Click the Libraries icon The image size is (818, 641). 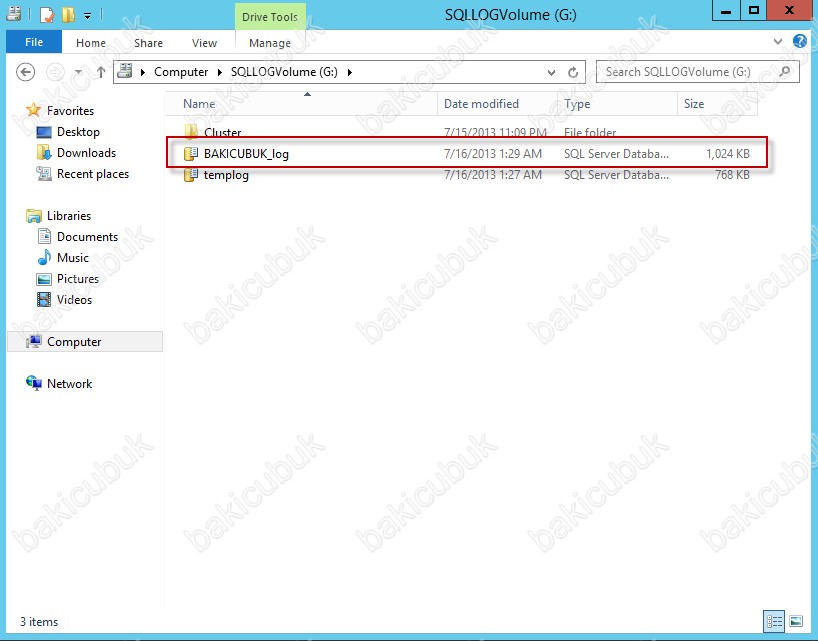tap(34, 215)
